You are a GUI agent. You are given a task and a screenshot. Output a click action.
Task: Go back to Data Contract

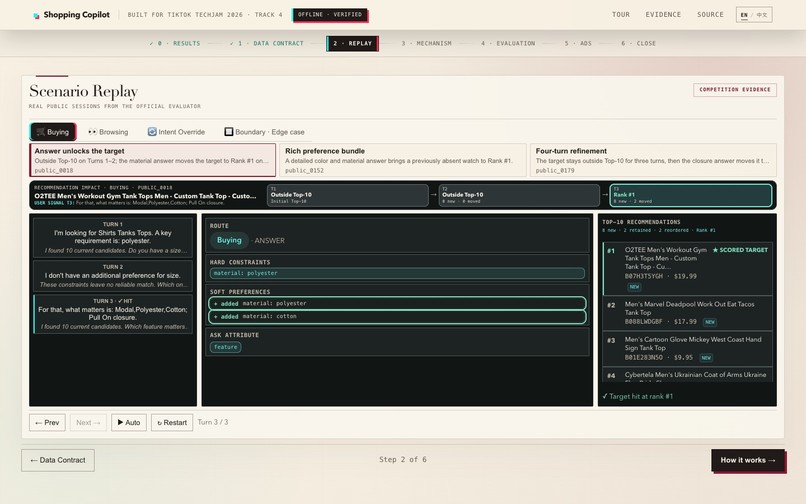58,460
